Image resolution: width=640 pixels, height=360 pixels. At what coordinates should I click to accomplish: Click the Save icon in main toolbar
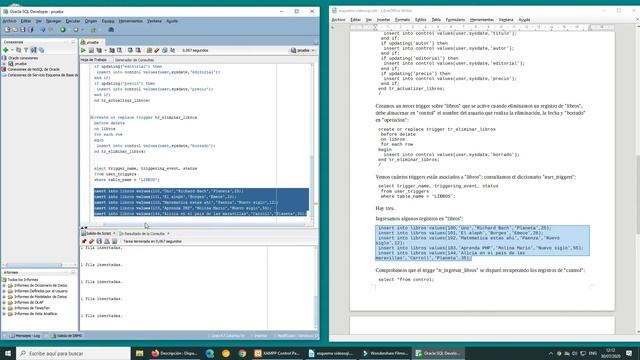[x=23, y=30]
